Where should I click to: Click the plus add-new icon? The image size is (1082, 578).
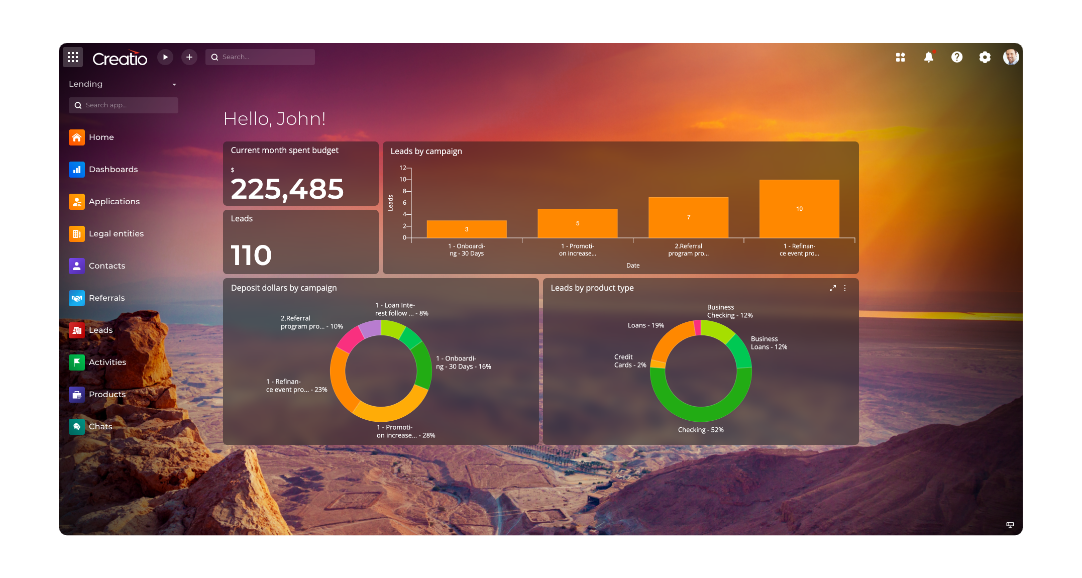[x=189, y=57]
